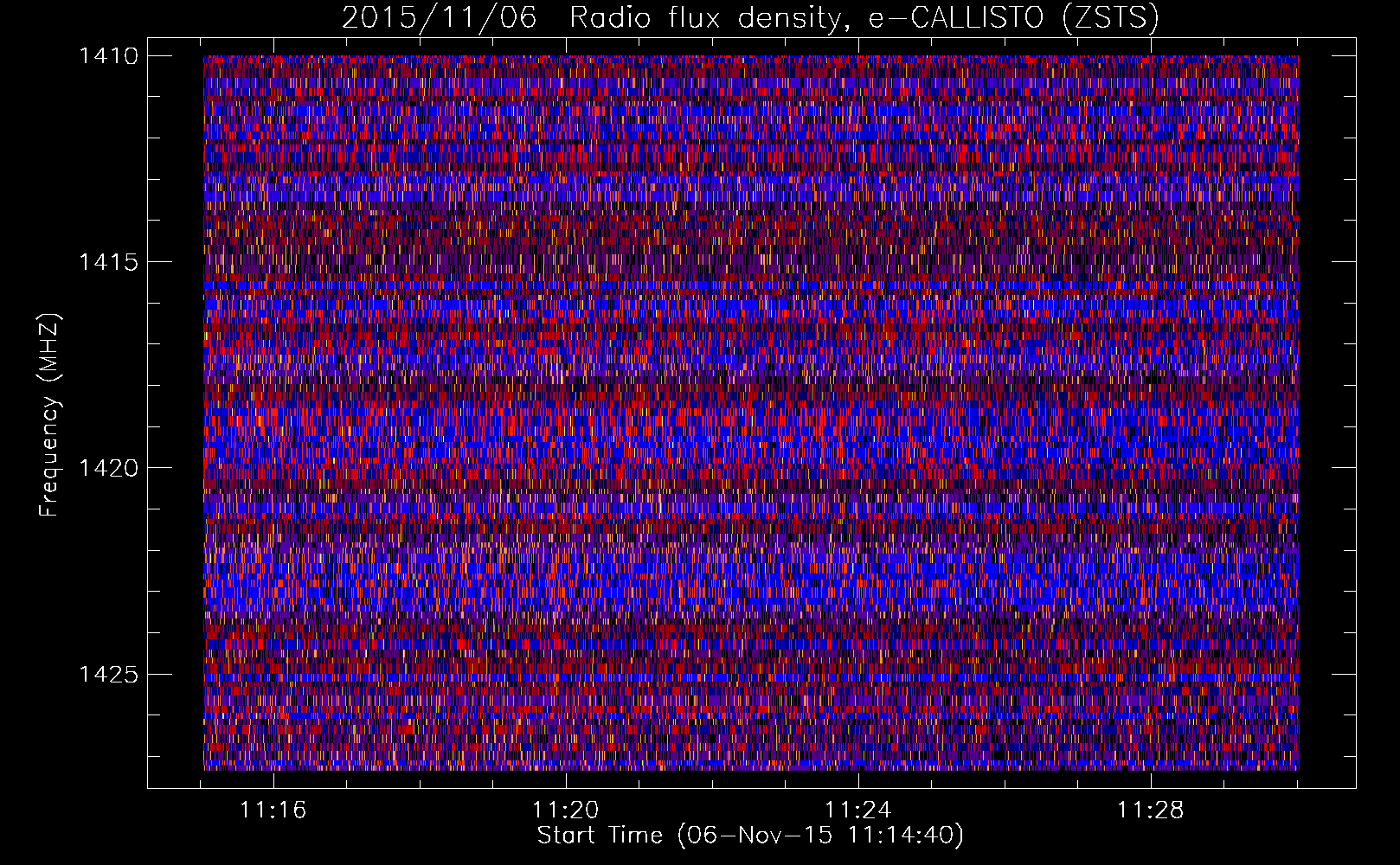Click the 11:28 time axis label
The image size is (1400, 865).
click(x=1150, y=811)
